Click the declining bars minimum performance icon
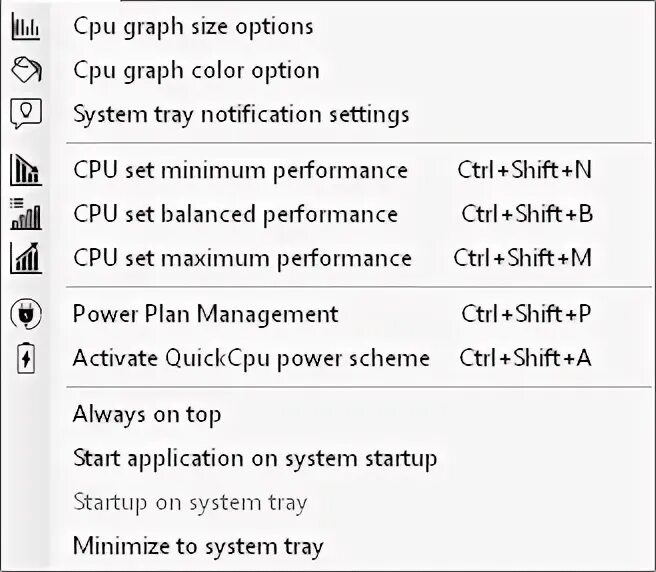656x572 pixels. (26, 170)
